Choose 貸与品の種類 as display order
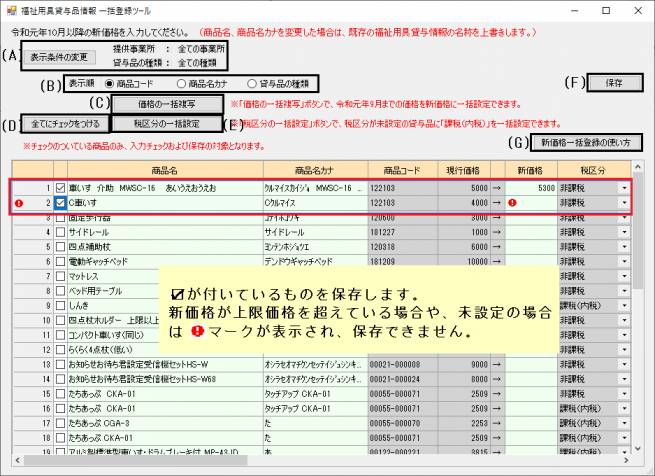 pyautogui.click(x=265, y=84)
